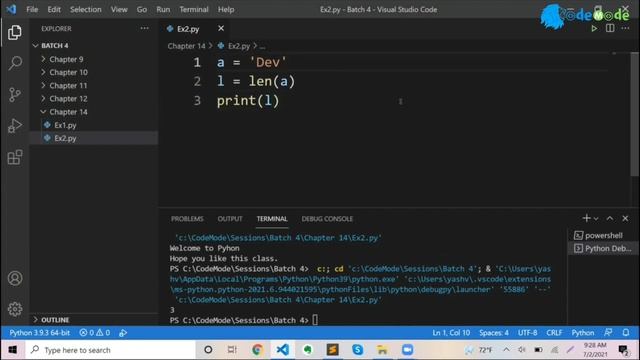The width and height of the screenshot is (640, 360).
Task: Open the feedback icon in status bar
Action: click(x=608, y=333)
